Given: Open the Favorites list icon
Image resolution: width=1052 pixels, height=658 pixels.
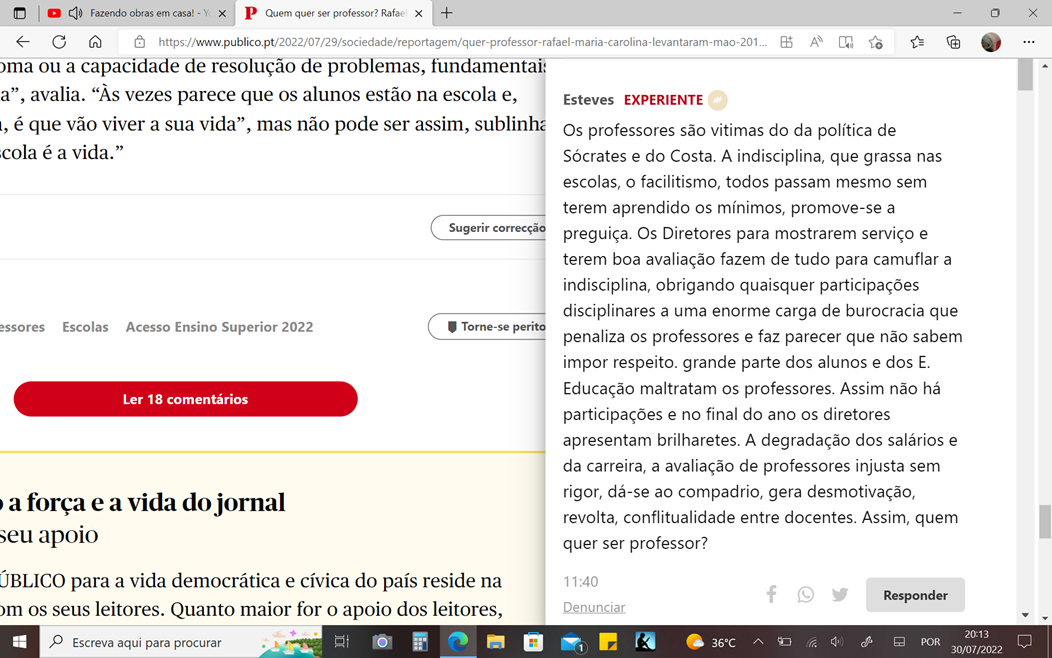Looking at the screenshot, I should click(917, 42).
